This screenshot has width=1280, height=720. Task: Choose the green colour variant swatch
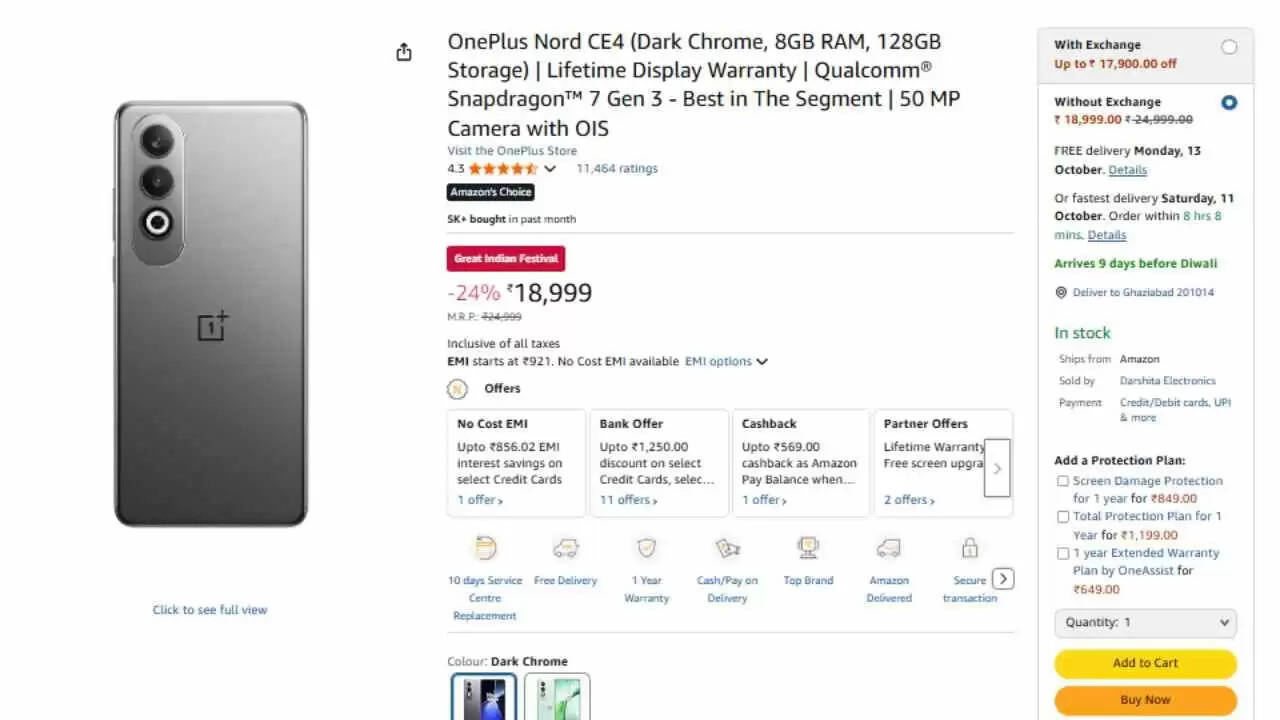click(557, 697)
